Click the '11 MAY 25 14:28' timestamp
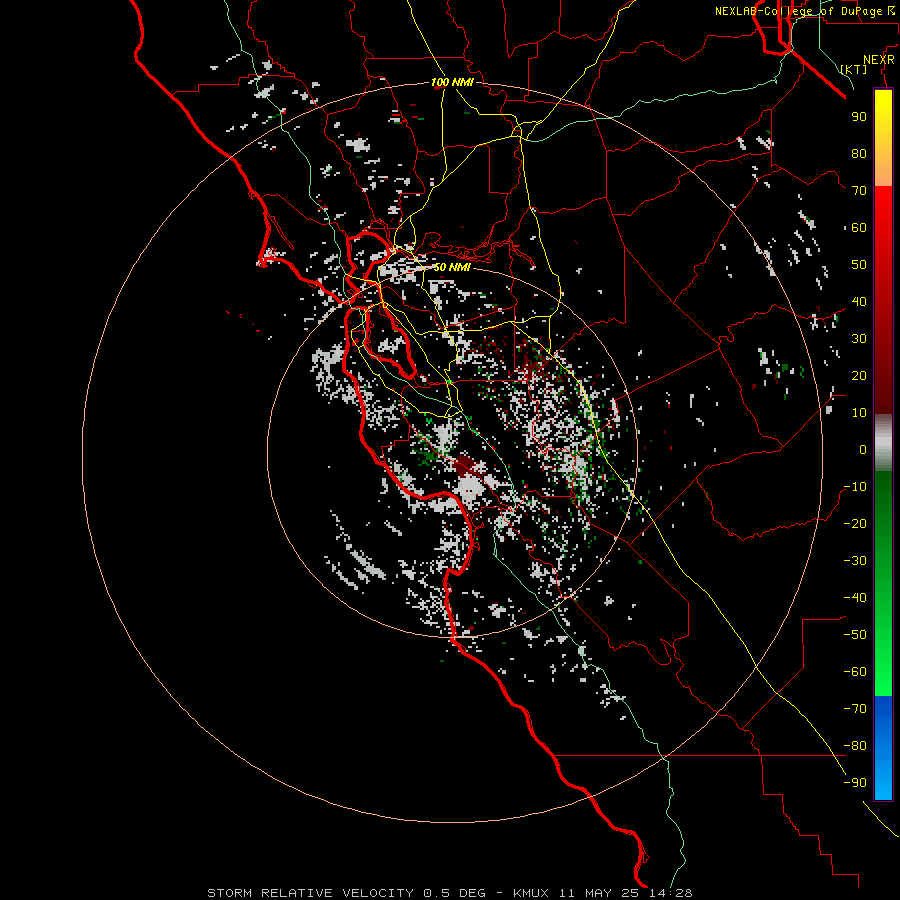The height and width of the screenshot is (900, 900). tap(626, 893)
